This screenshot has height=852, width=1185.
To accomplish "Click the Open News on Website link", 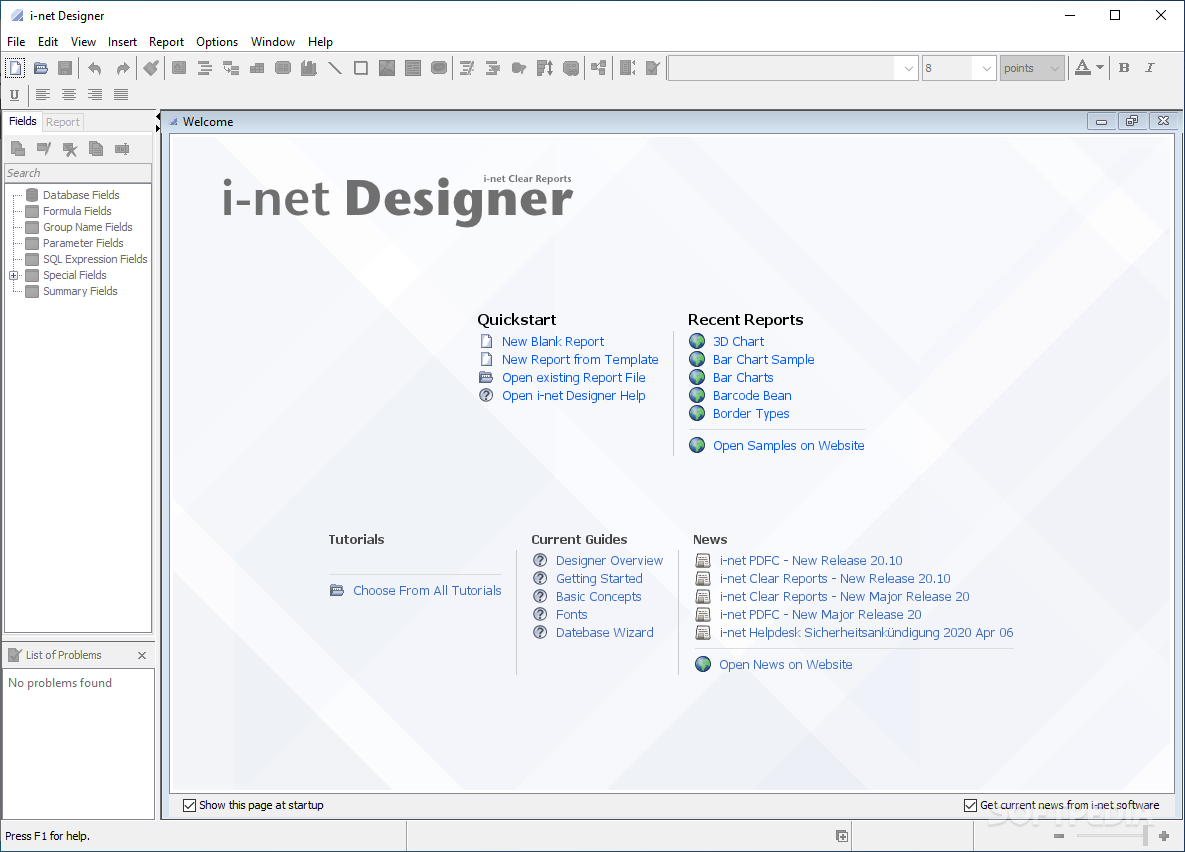I will tap(785, 665).
